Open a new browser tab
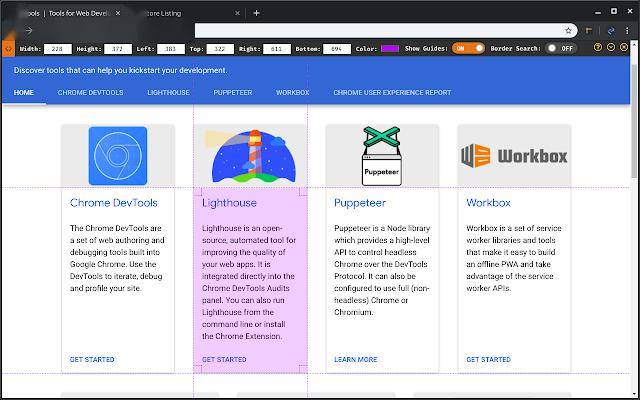Screen dimensions: 640x400 coord(256,13)
